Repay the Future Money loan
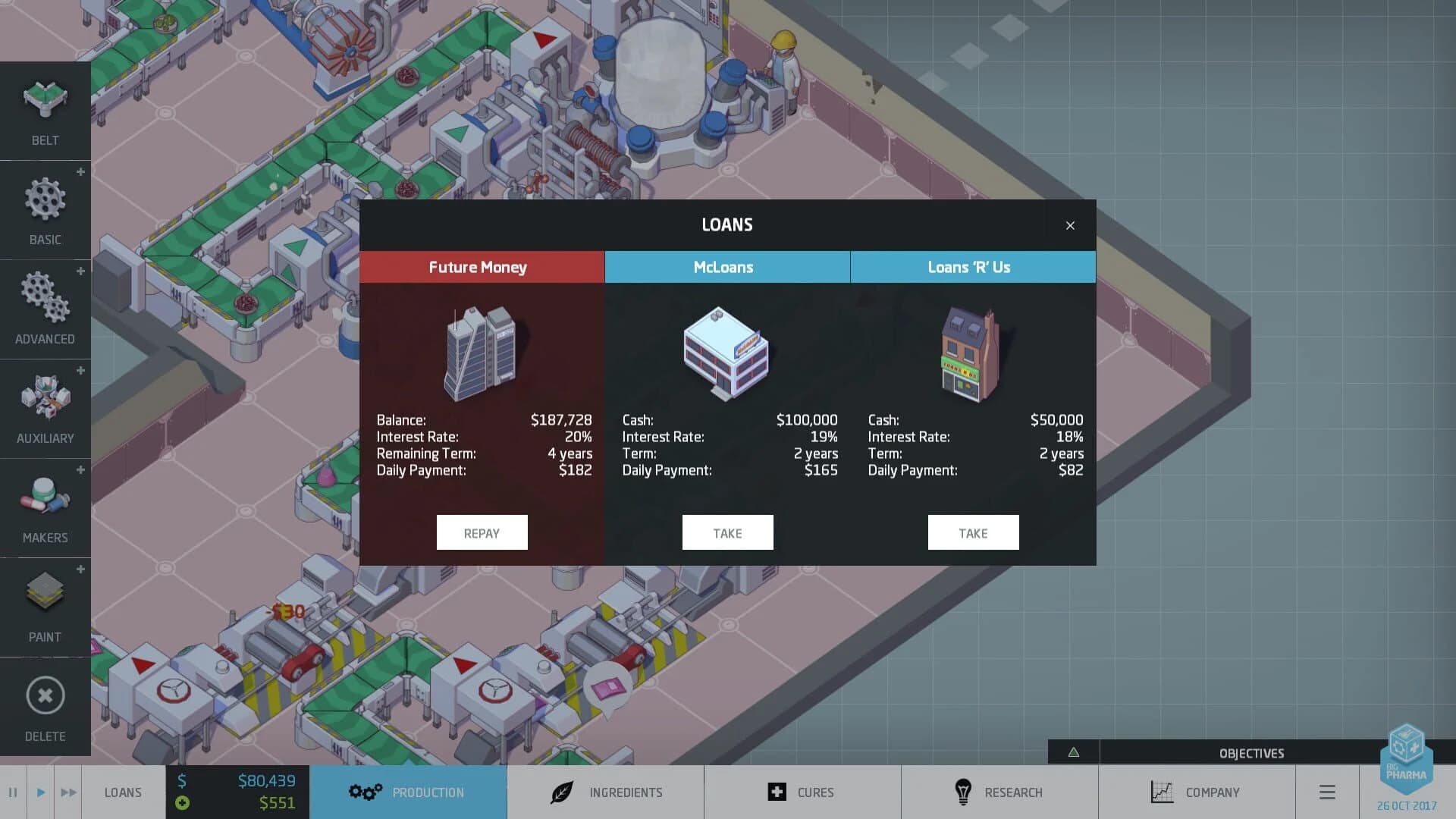Image resolution: width=1456 pixels, height=819 pixels. (482, 532)
